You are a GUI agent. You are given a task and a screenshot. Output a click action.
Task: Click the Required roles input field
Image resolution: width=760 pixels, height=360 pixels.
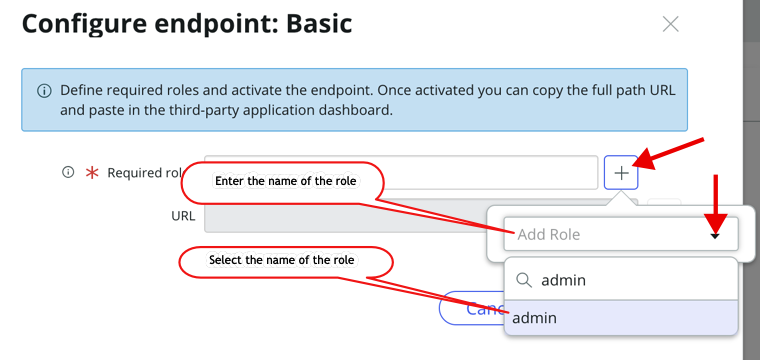[401, 172]
